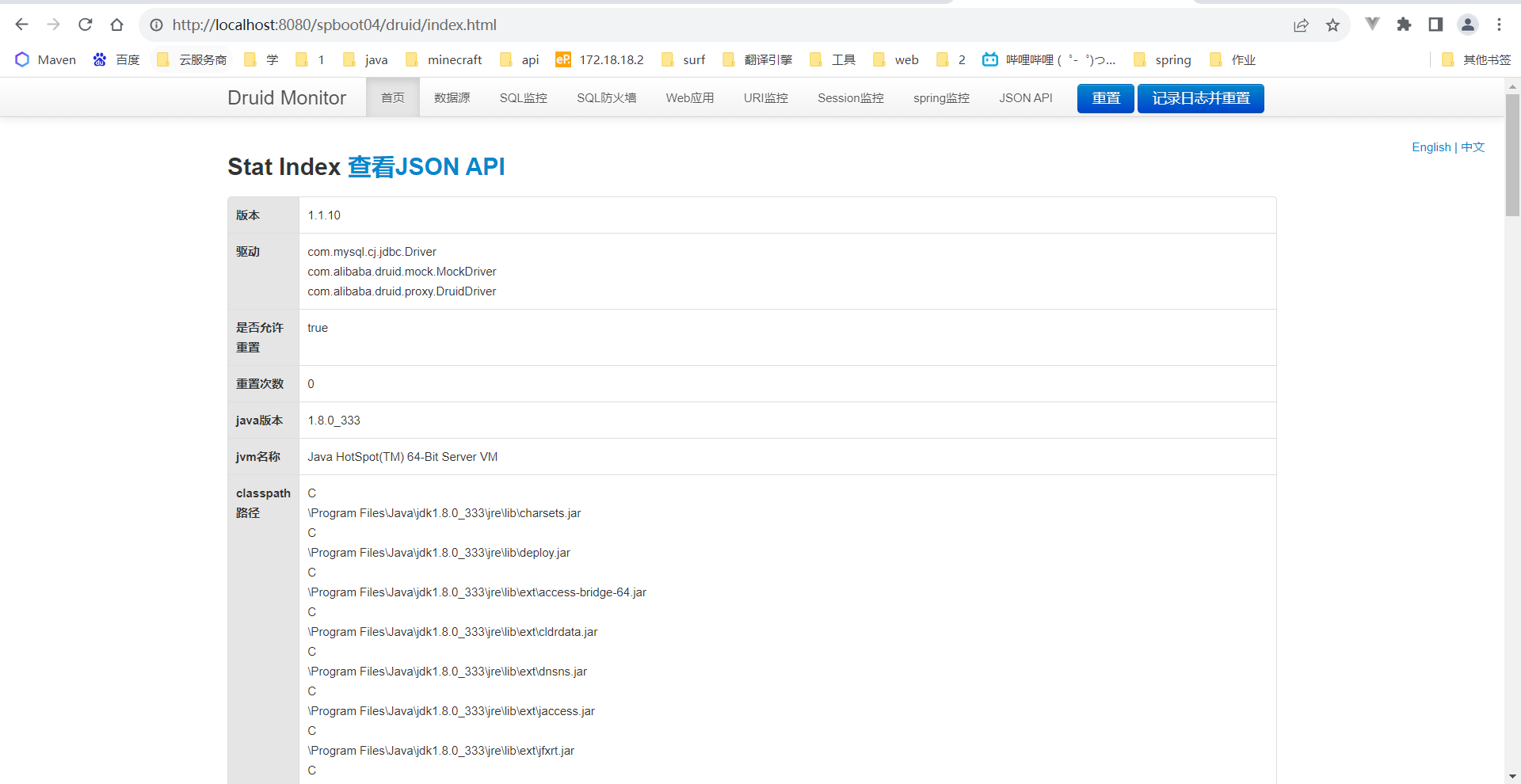The width and height of the screenshot is (1521, 784).
Task: Open the SQL监控 tab
Action: click(x=524, y=97)
